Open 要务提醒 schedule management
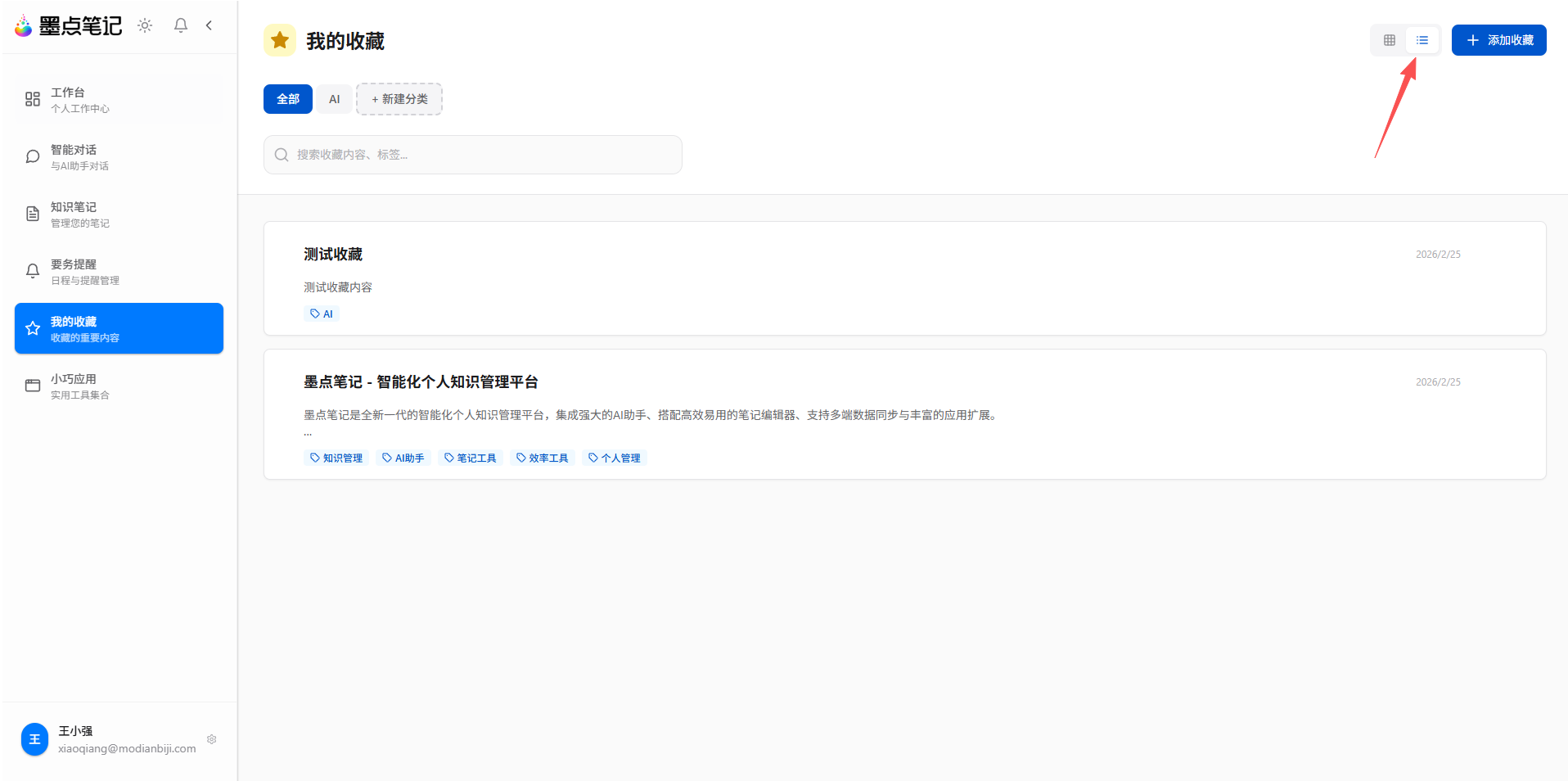1568x781 pixels. (x=119, y=271)
